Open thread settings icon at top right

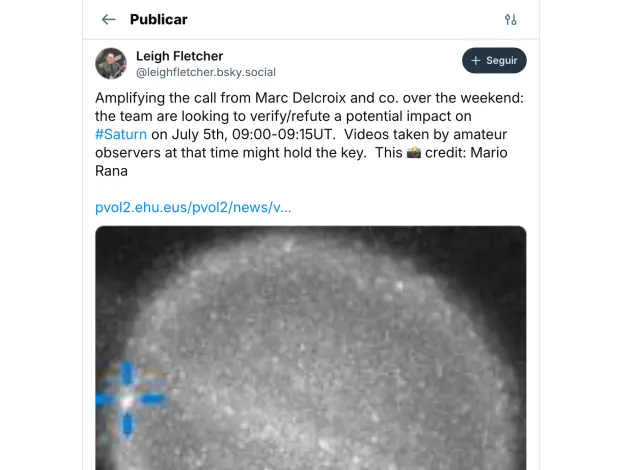[511, 19]
